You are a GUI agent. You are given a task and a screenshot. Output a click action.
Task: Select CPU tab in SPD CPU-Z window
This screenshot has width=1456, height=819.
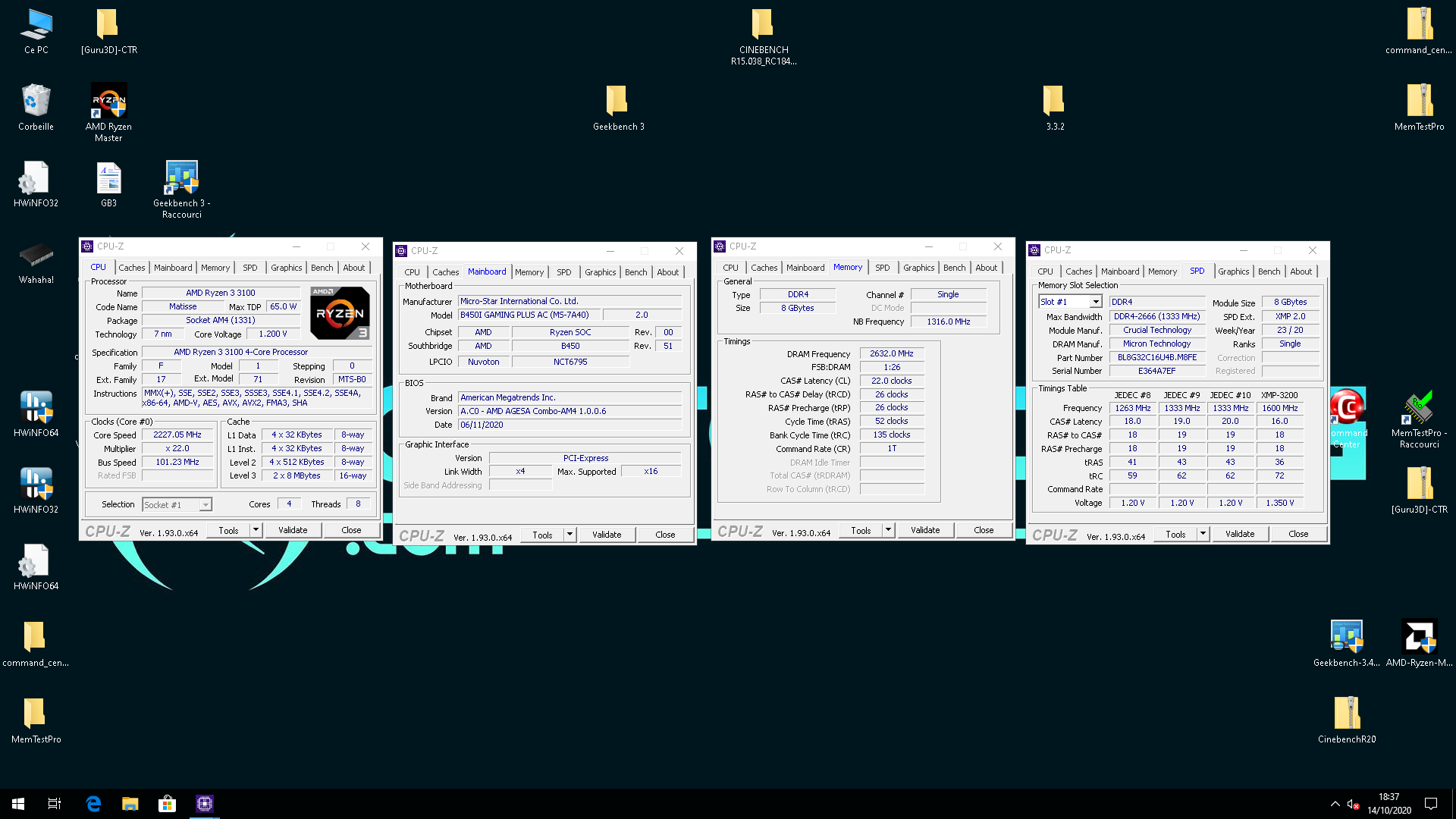[x=1045, y=271]
